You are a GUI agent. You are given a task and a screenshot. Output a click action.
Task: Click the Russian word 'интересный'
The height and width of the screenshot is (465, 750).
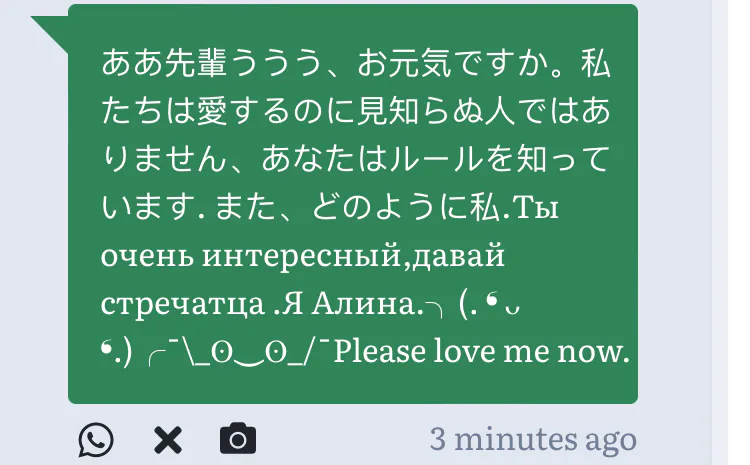pyautogui.click(x=301, y=255)
